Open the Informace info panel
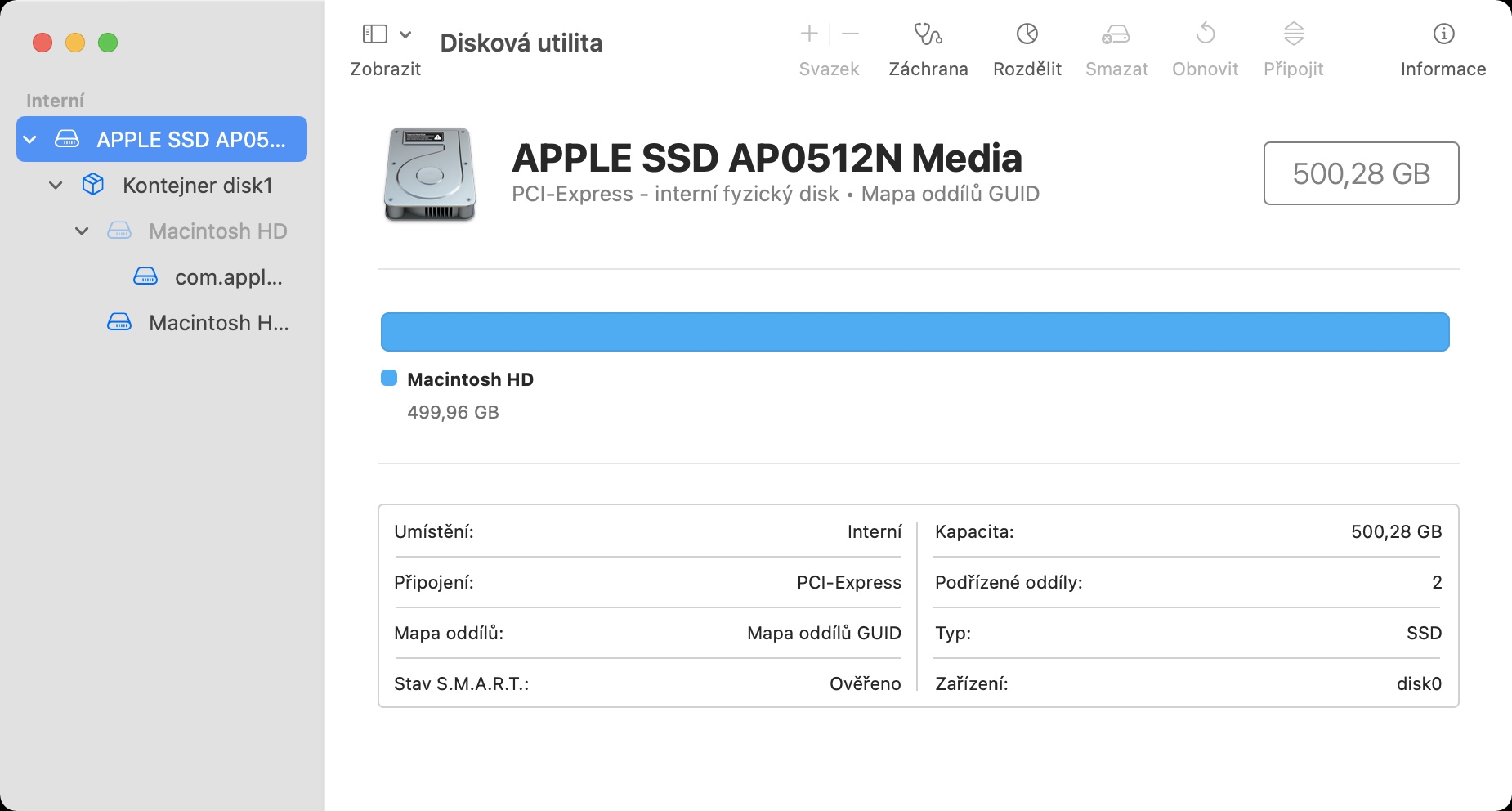Screen dimensions: 1512x811 (x=1443, y=34)
